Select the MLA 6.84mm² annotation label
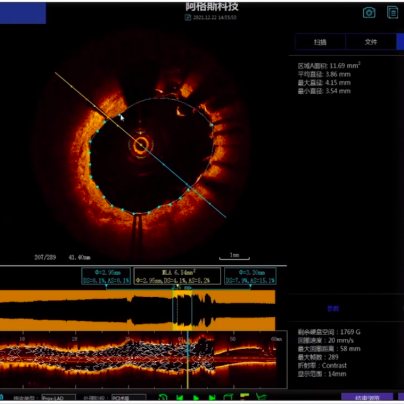Viewport: 404px width, 404px height. tap(177, 276)
